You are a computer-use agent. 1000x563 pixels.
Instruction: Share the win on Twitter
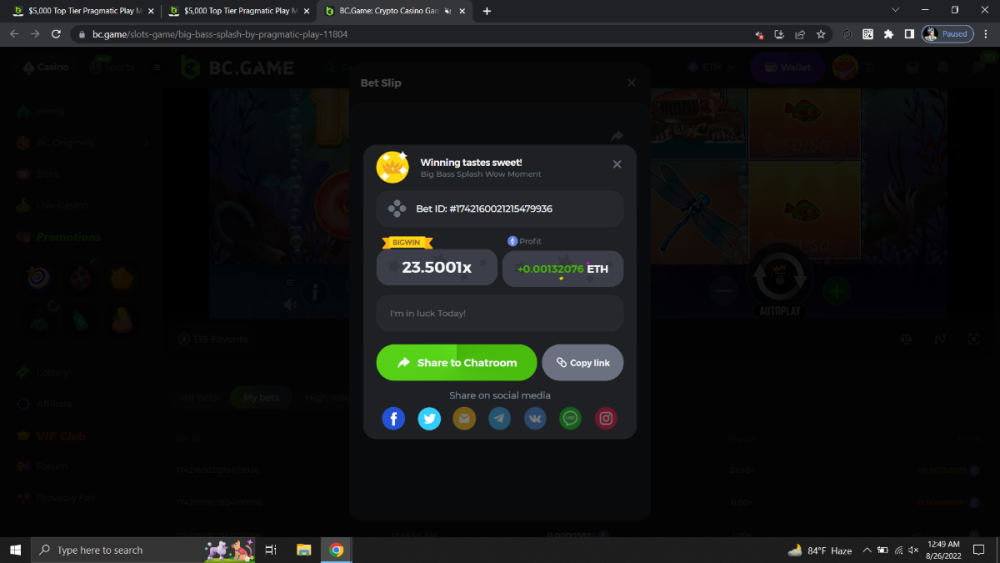click(x=429, y=419)
